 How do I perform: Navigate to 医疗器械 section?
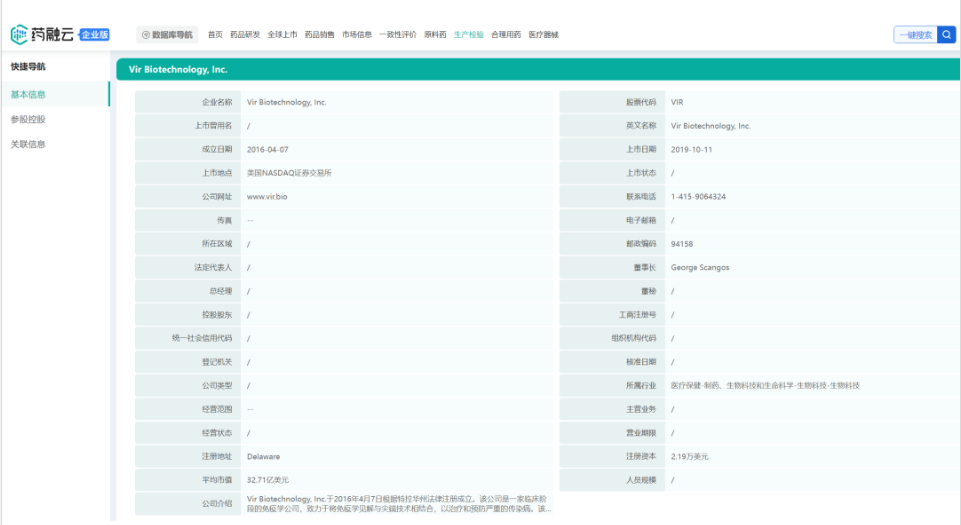pyautogui.click(x=544, y=35)
